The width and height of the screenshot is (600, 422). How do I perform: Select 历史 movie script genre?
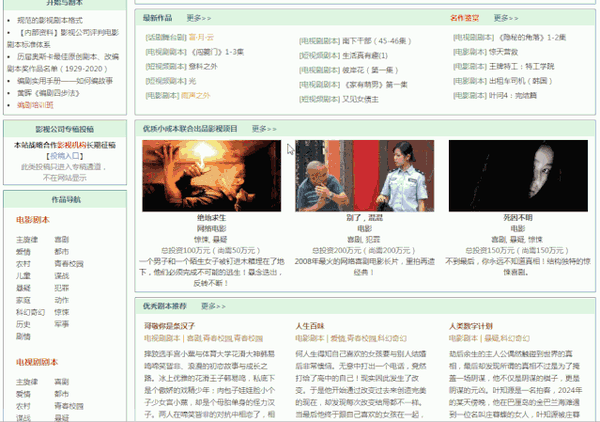(x=23, y=324)
